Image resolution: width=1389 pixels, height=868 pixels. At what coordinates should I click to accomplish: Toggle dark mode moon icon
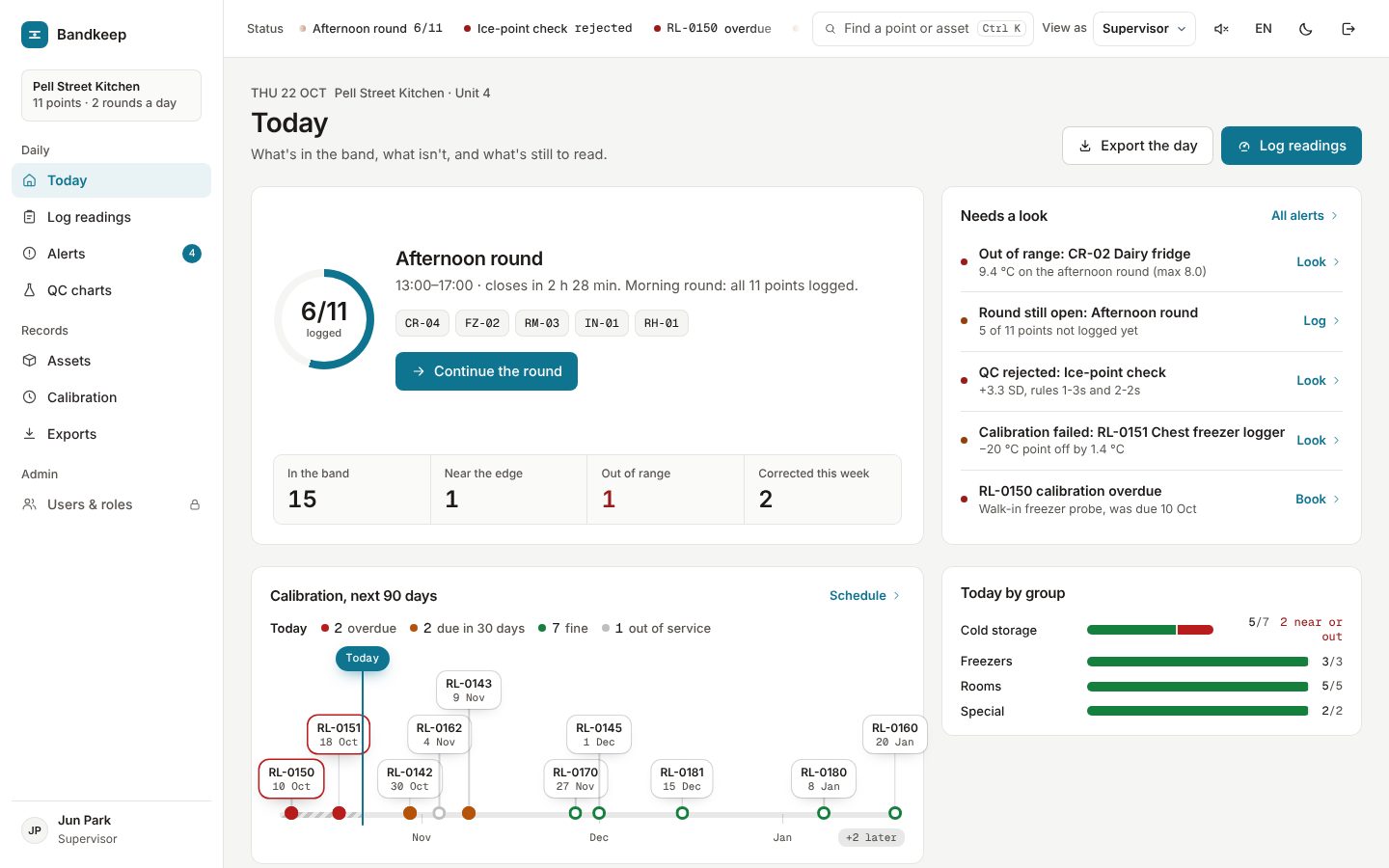click(x=1306, y=29)
